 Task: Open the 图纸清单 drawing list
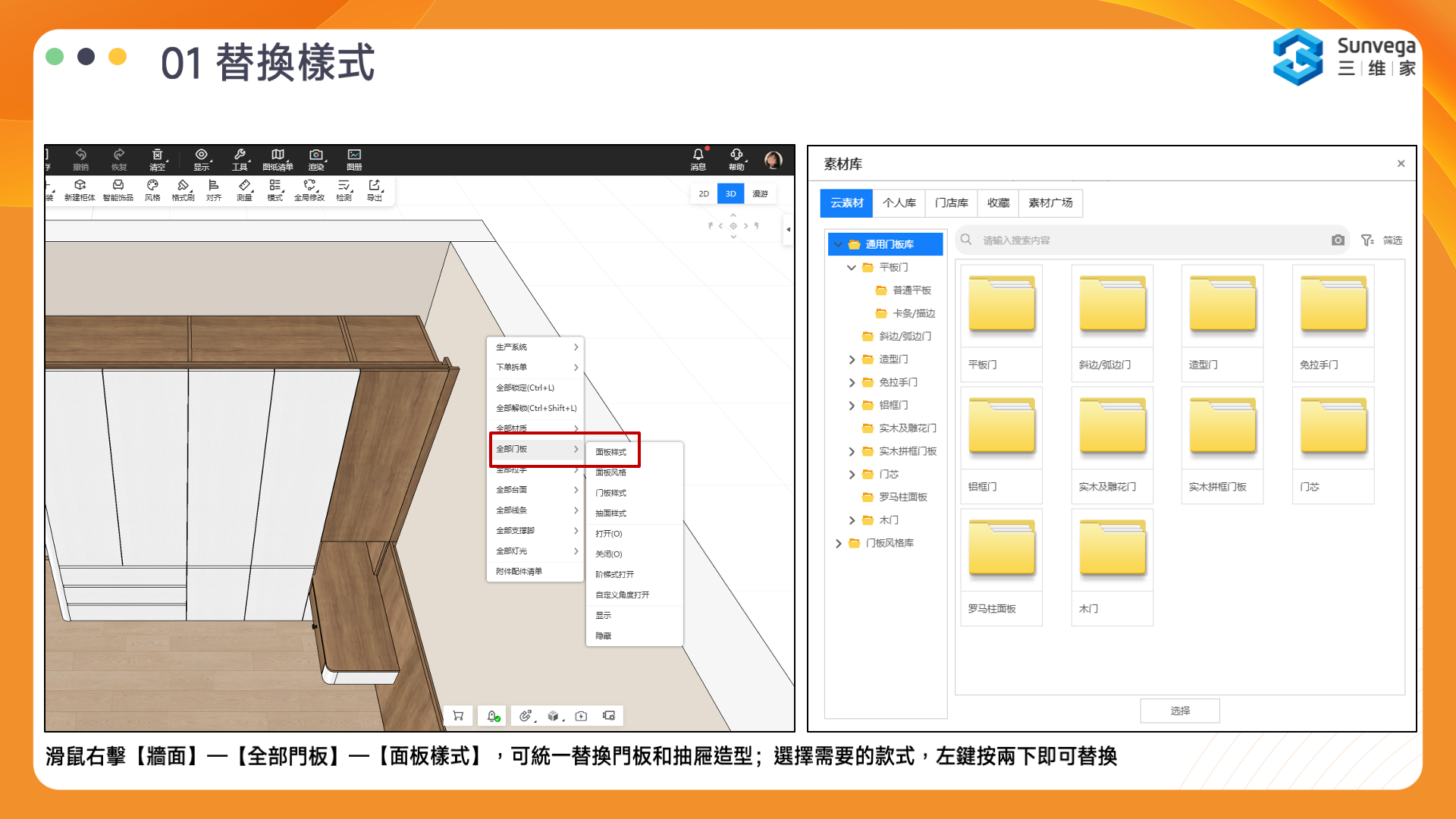278,155
